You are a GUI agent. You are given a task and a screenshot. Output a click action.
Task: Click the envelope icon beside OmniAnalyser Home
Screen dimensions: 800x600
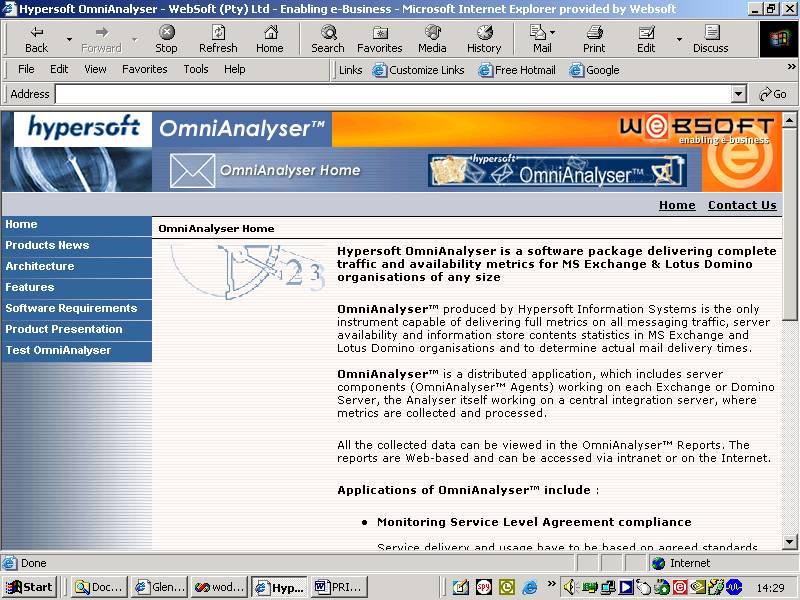(x=192, y=170)
